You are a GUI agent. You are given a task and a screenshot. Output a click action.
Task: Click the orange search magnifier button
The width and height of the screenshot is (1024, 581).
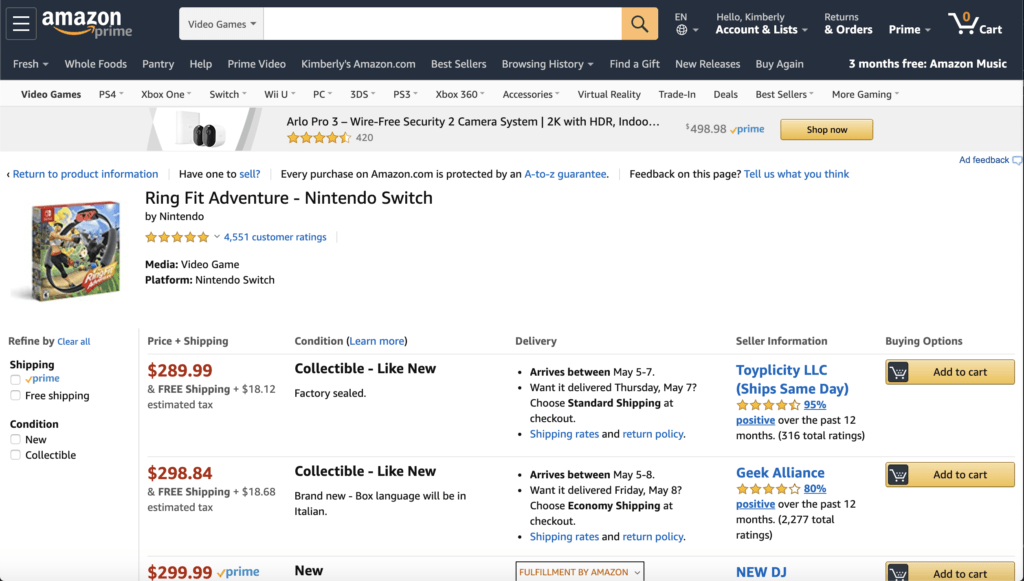tap(639, 23)
